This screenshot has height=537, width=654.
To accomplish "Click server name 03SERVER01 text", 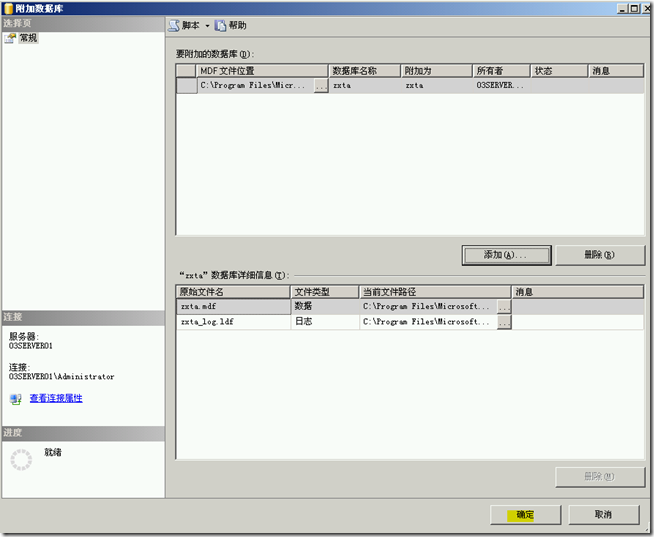I will pos(31,346).
